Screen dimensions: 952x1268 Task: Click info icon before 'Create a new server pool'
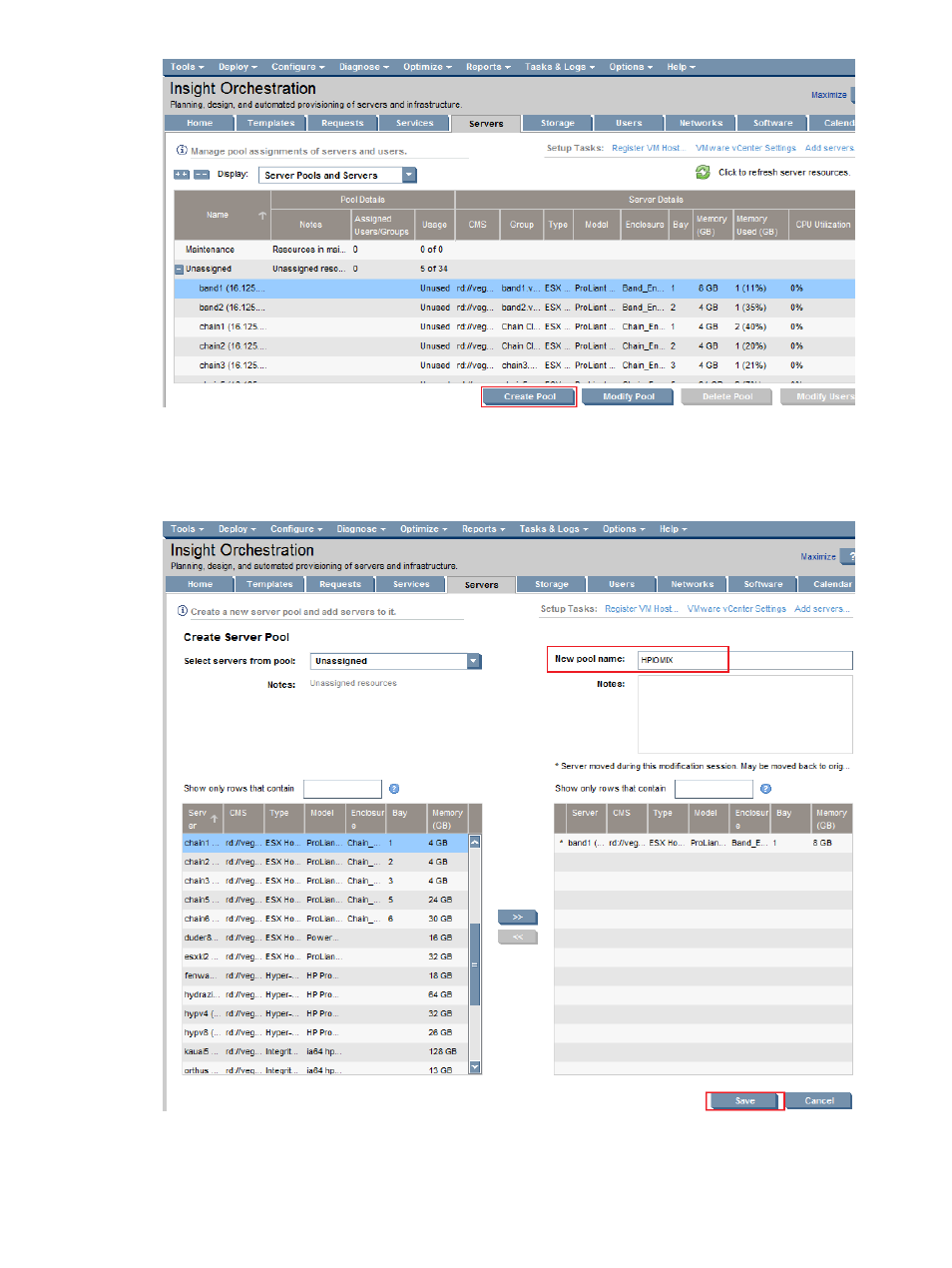coord(183,611)
